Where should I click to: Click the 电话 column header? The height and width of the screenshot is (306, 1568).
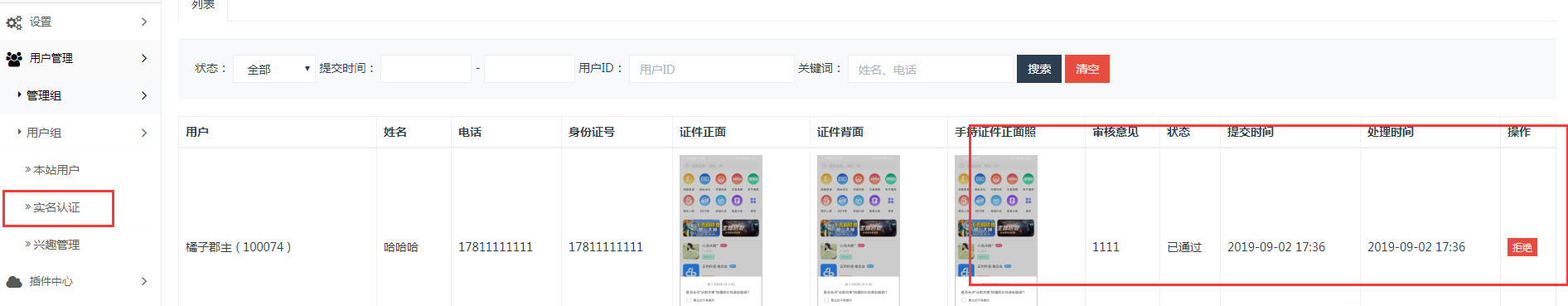(x=470, y=132)
